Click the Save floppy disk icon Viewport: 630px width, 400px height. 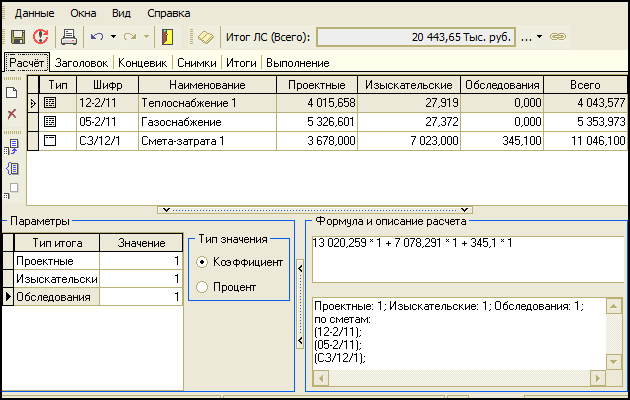(x=17, y=37)
